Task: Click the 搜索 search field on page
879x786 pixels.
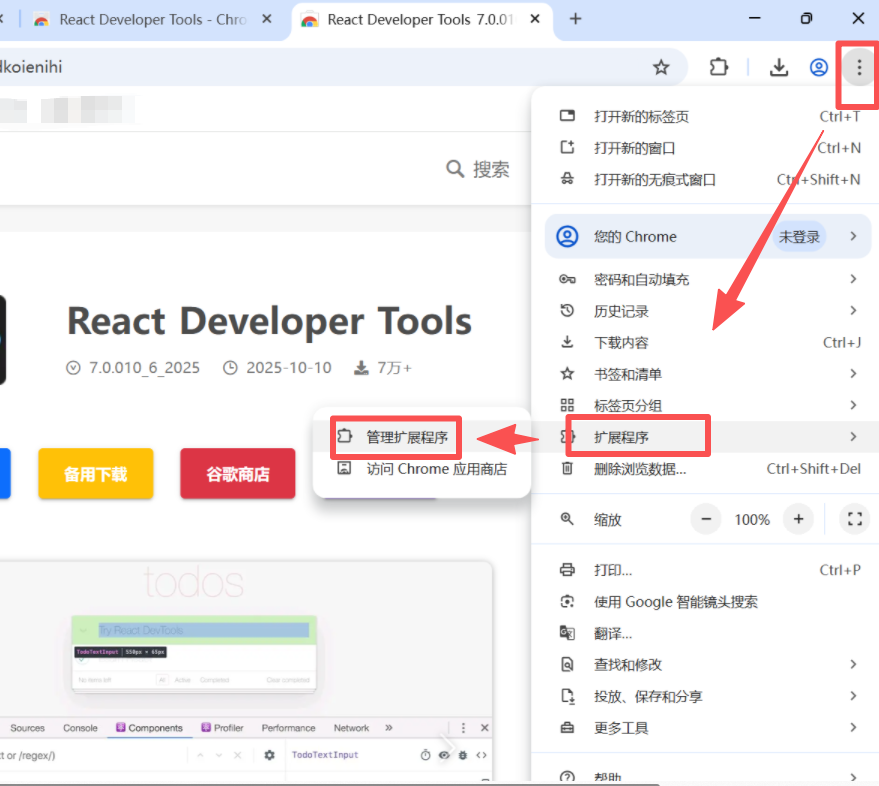Action: tap(478, 169)
